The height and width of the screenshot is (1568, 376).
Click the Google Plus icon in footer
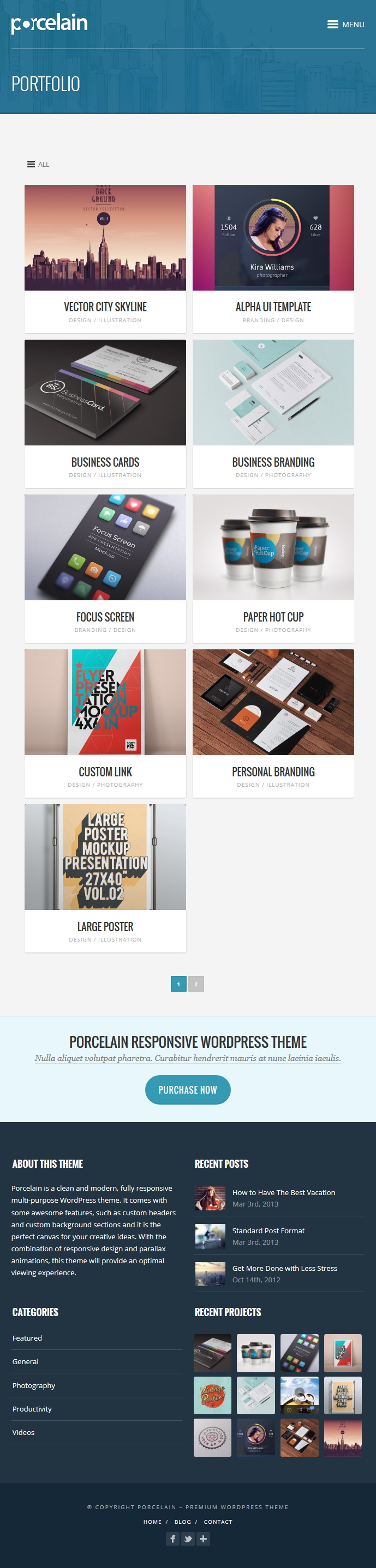pyautogui.click(x=204, y=1539)
